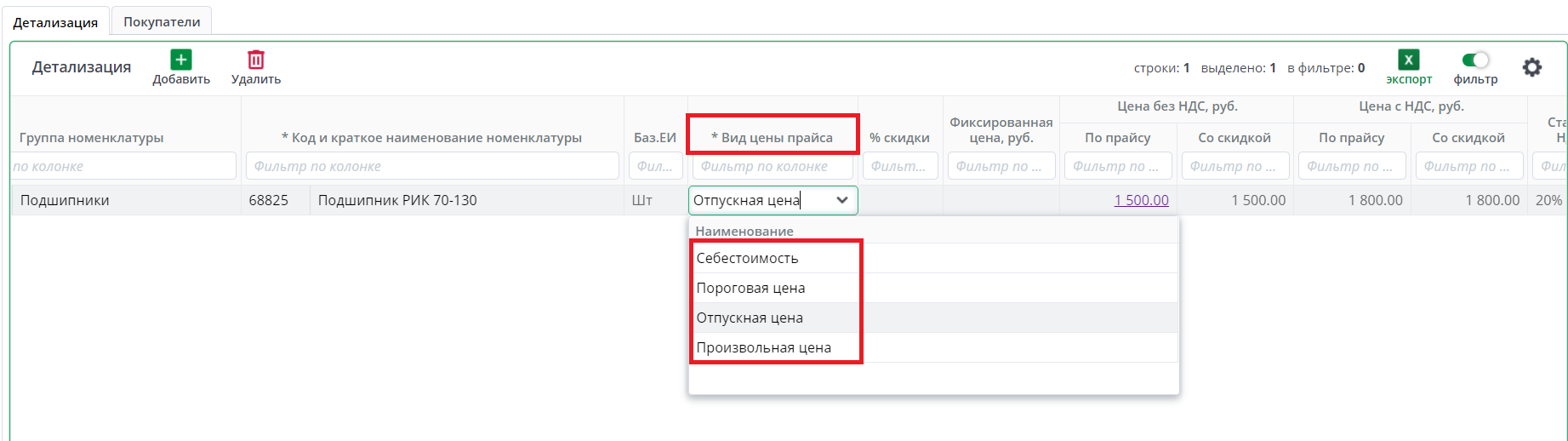
Task: Pick Произвольная цена from the list
Action: pos(763,347)
